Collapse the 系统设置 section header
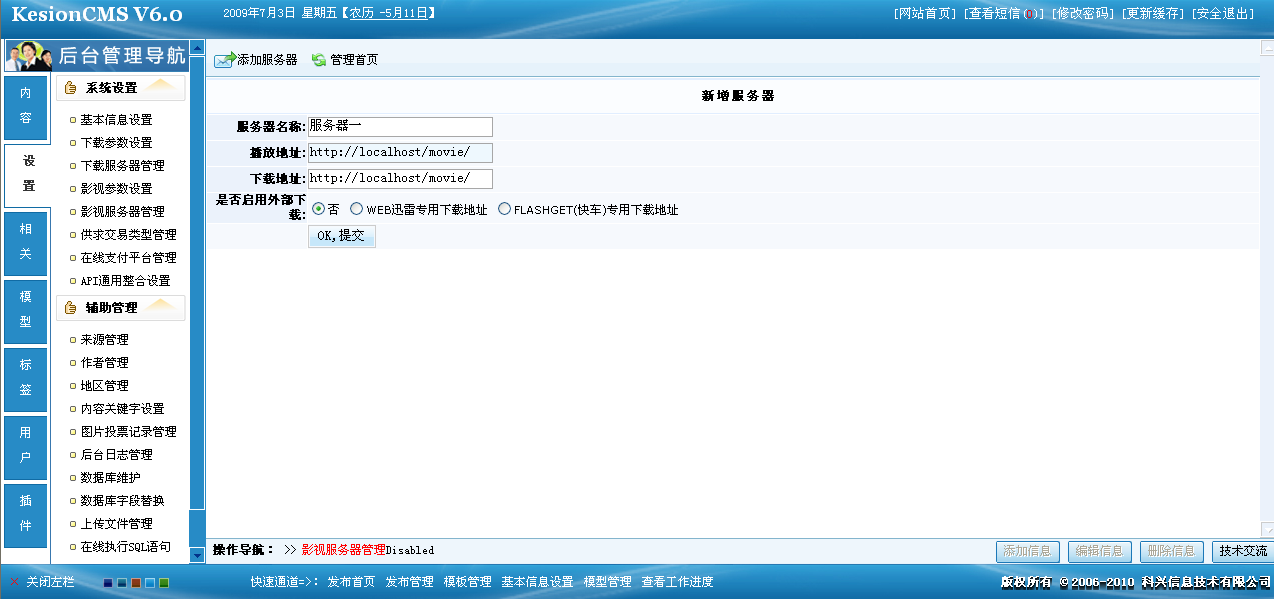This screenshot has height=599, width=1274. (x=121, y=88)
